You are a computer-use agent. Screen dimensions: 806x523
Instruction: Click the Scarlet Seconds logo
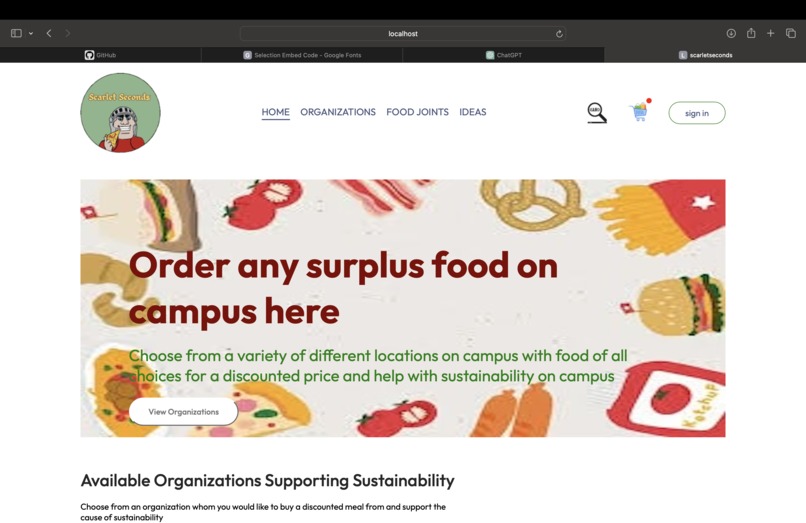pos(120,113)
